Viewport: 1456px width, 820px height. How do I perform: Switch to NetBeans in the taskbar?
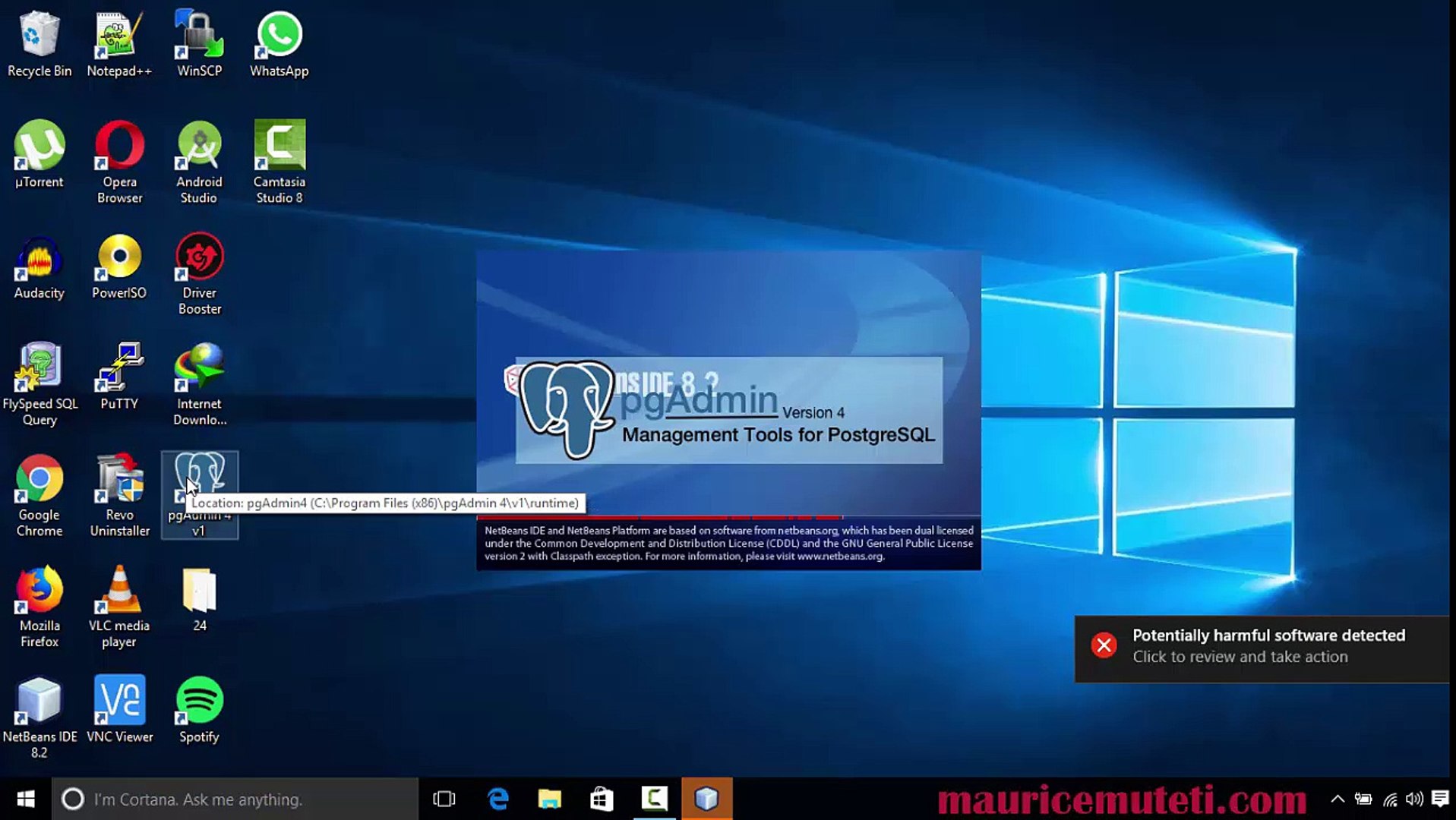point(706,799)
